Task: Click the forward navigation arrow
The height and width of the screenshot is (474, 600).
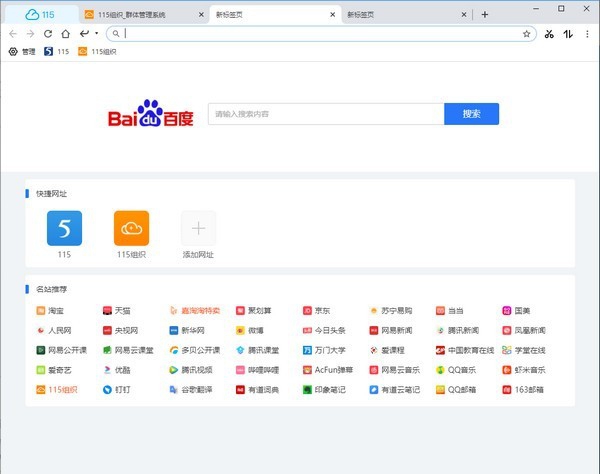Action: 30,34
